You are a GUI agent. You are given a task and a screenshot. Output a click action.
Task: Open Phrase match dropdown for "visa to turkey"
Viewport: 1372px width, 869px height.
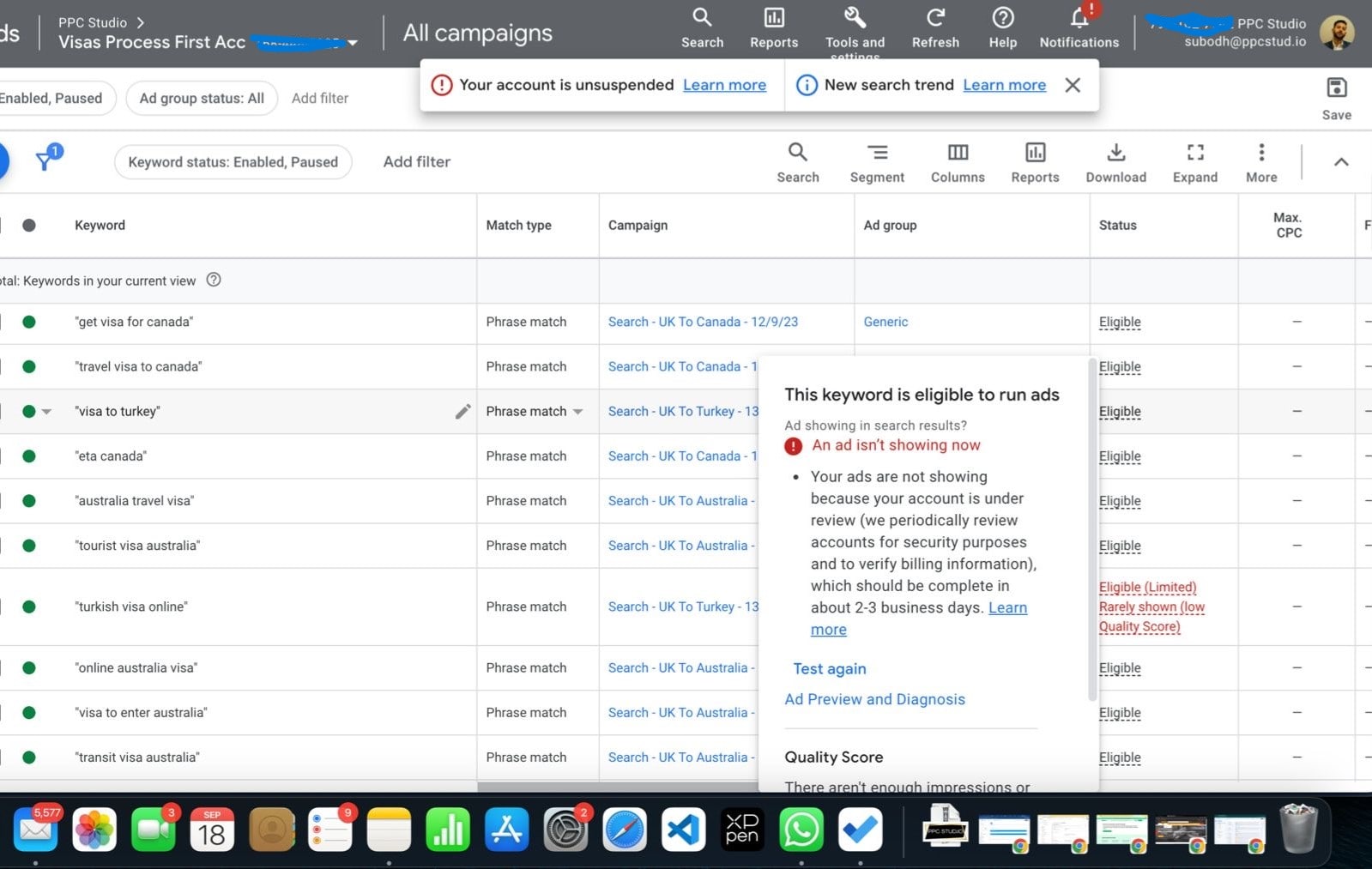(x=577, y=412)
